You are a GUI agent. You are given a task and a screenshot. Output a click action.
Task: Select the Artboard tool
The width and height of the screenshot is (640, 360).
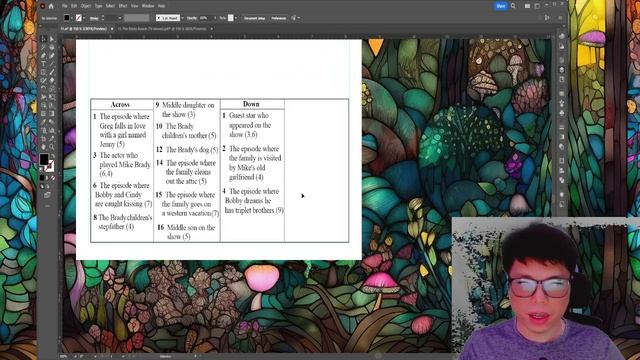pyautogui.click(x=43, y=138)
